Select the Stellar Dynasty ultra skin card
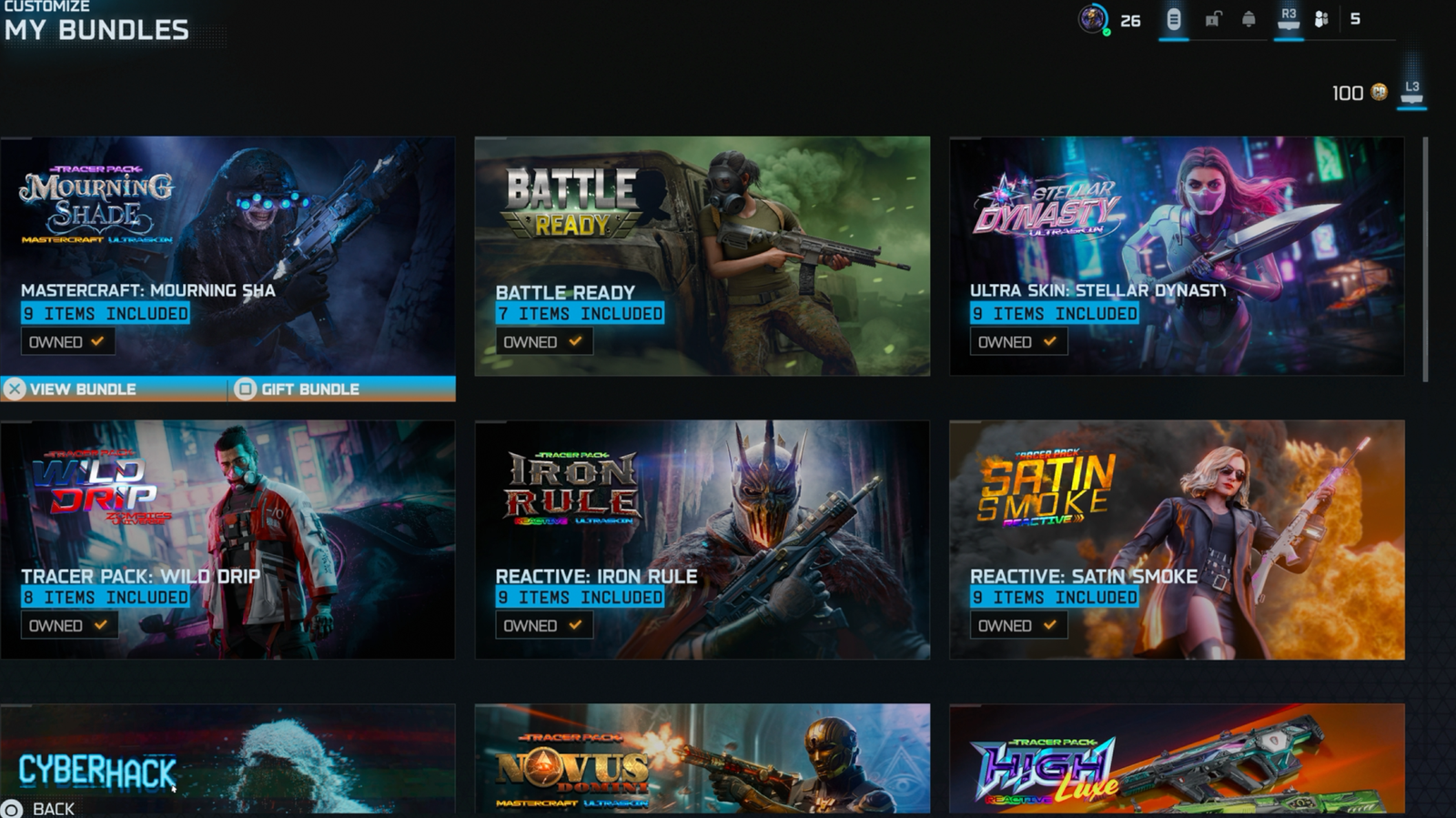The height and width of the screenshot is (818, 1456). [1177, 256]
